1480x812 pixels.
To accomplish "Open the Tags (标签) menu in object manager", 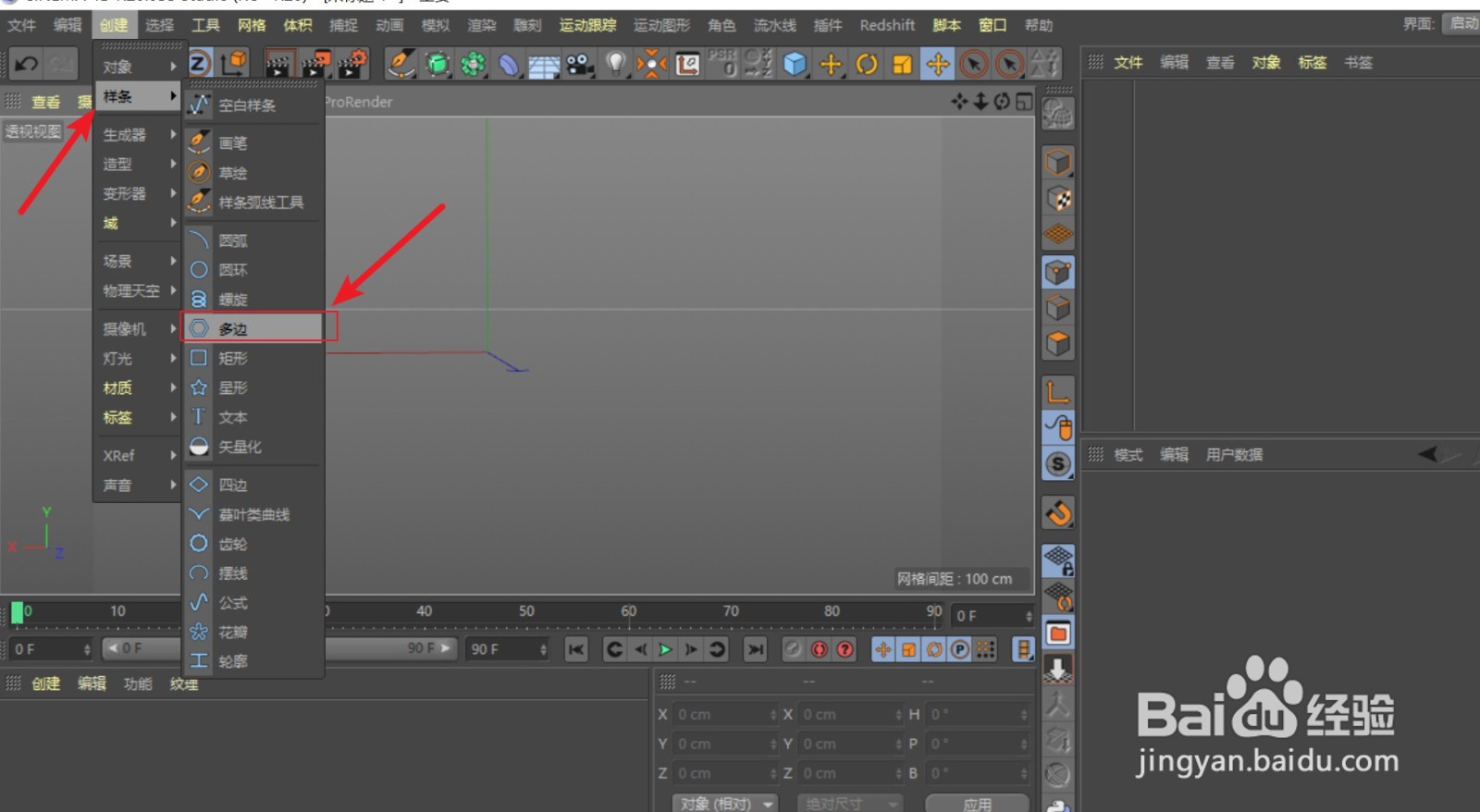I will [x=1312, y=62].
